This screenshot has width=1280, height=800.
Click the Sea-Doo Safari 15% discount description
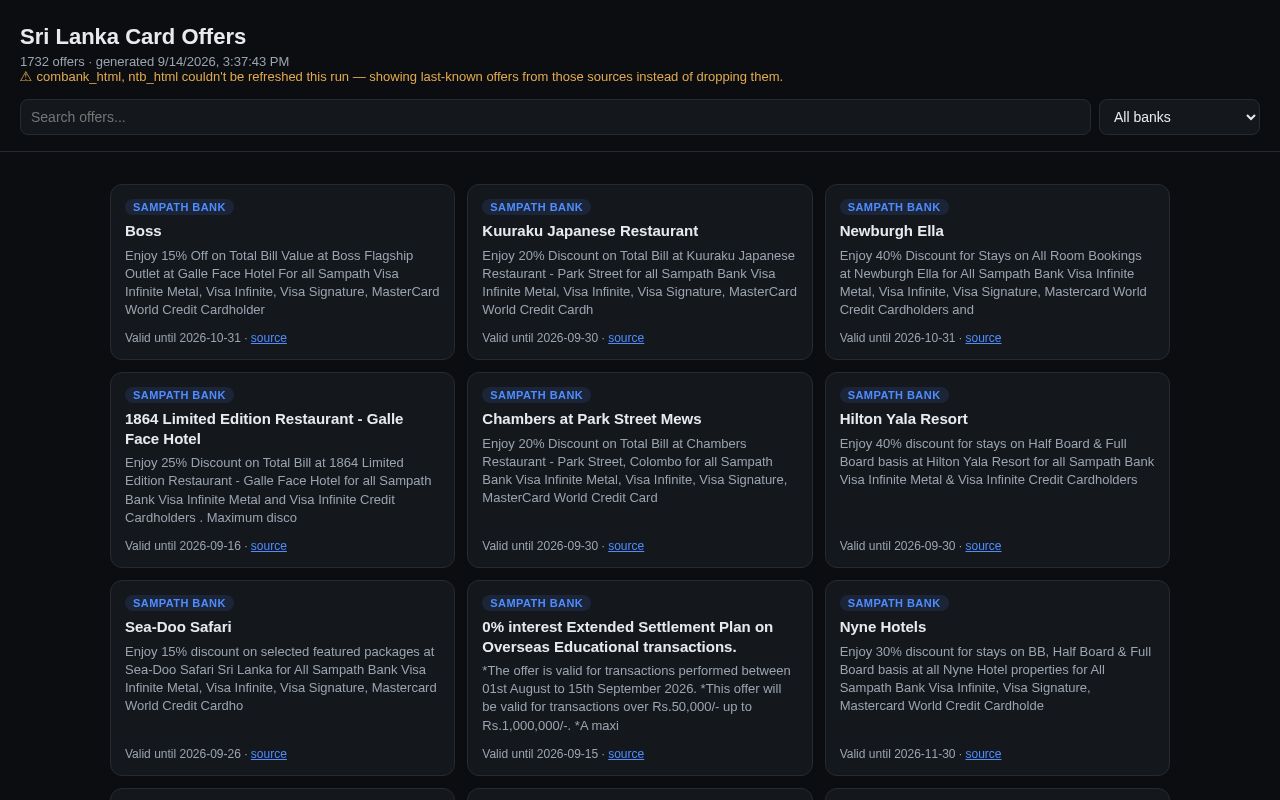(x=281, y=679)
